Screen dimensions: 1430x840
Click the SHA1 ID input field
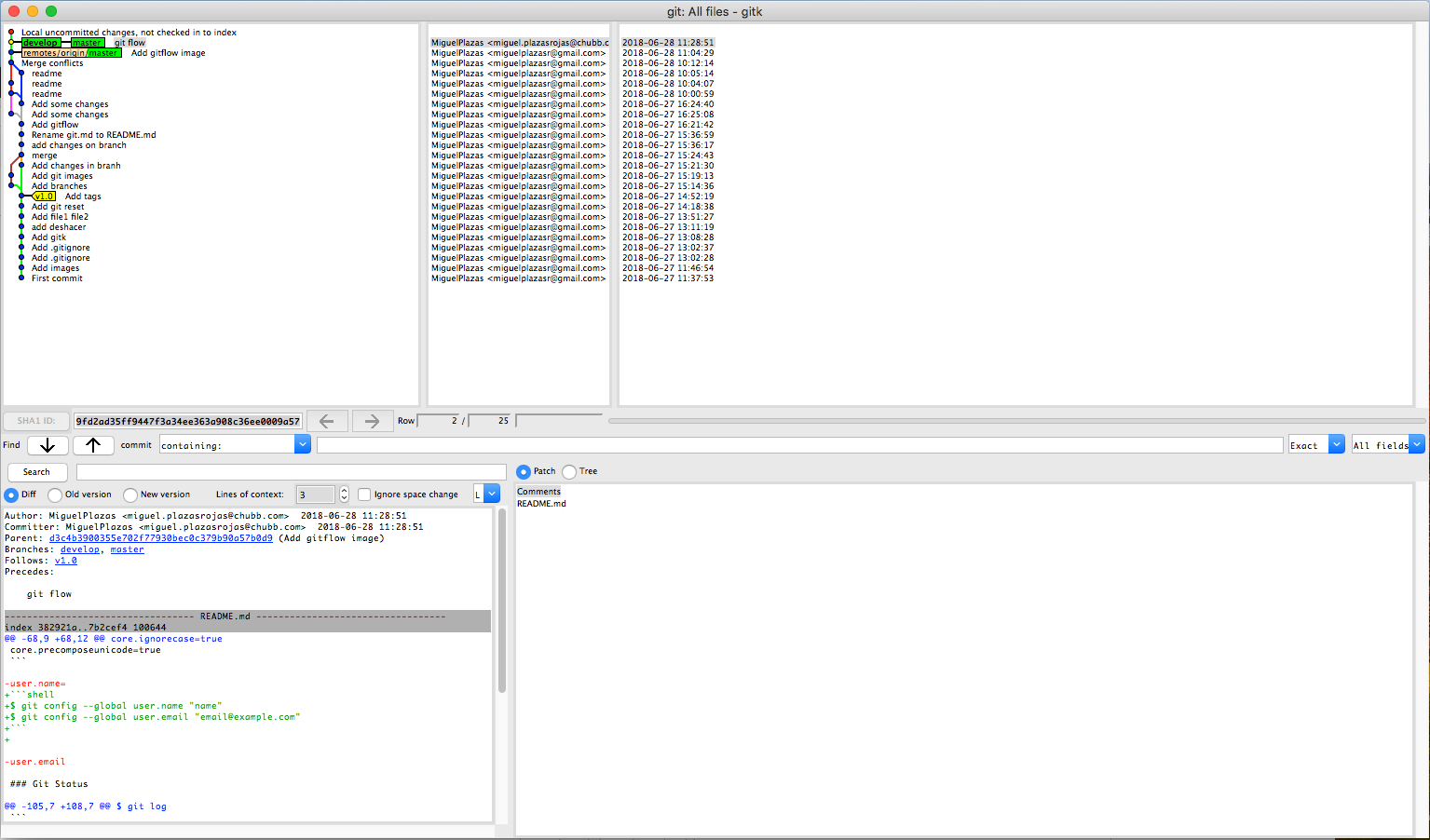pyautogui.click(x=188, y=421)
